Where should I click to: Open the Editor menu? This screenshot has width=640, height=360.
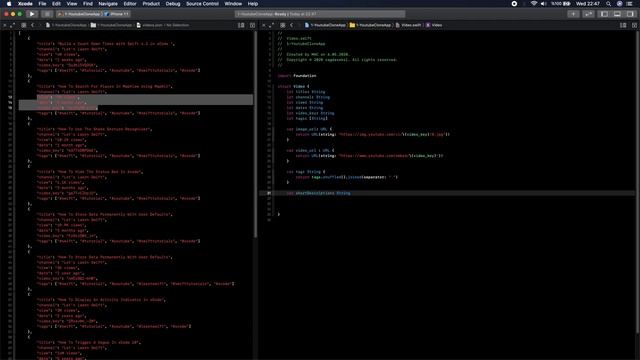pyautogui.click(x=130, y=4)
